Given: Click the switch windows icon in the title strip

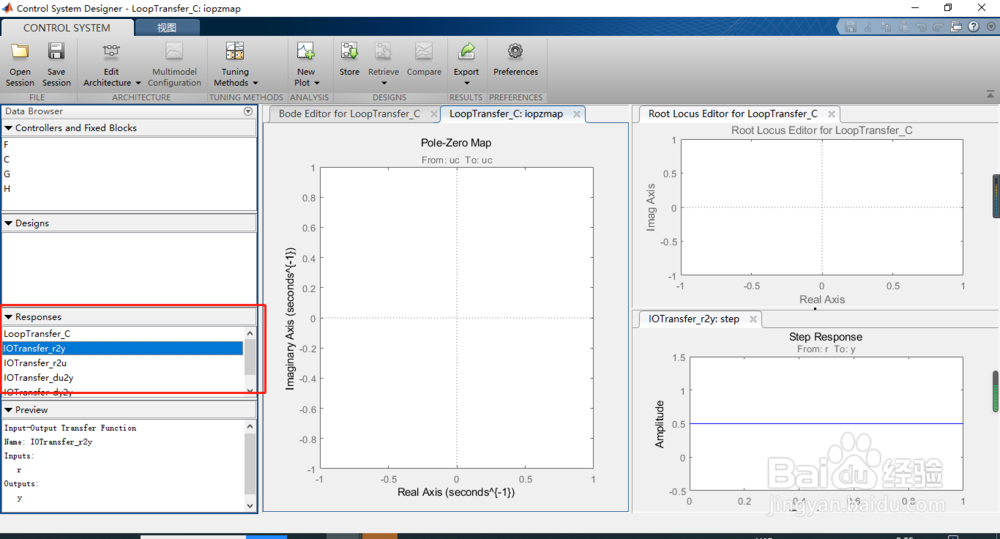Looking at the screenshot, I should click(955, 27).
